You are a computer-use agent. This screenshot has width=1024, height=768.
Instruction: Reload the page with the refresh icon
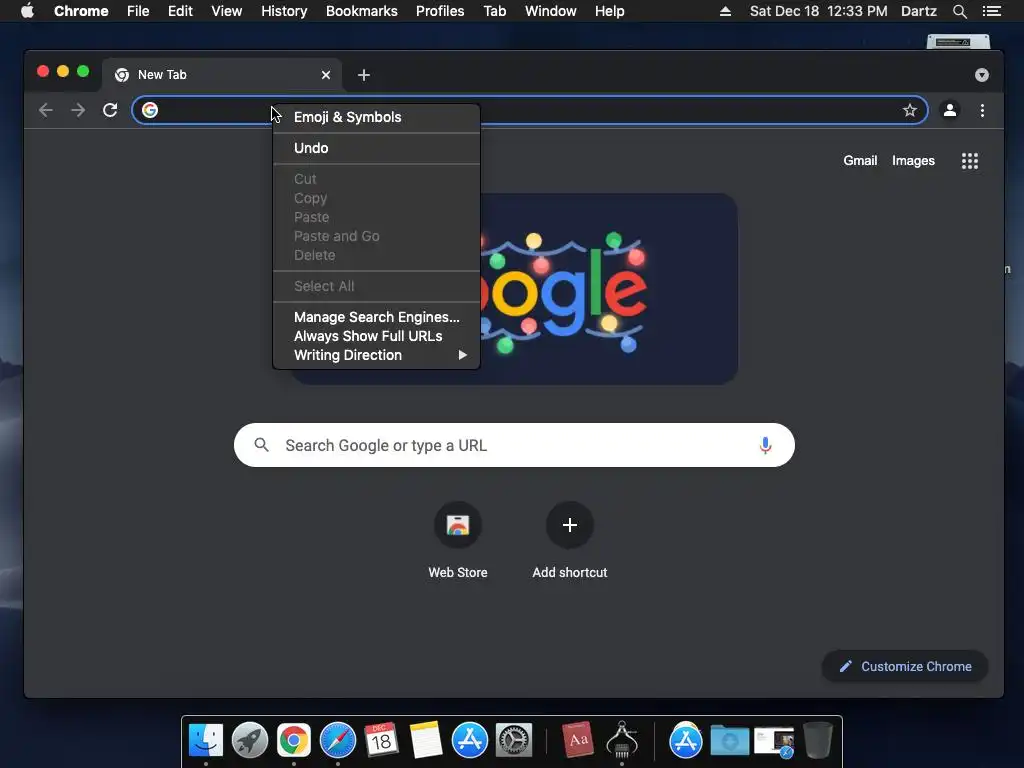pos(110,110)
